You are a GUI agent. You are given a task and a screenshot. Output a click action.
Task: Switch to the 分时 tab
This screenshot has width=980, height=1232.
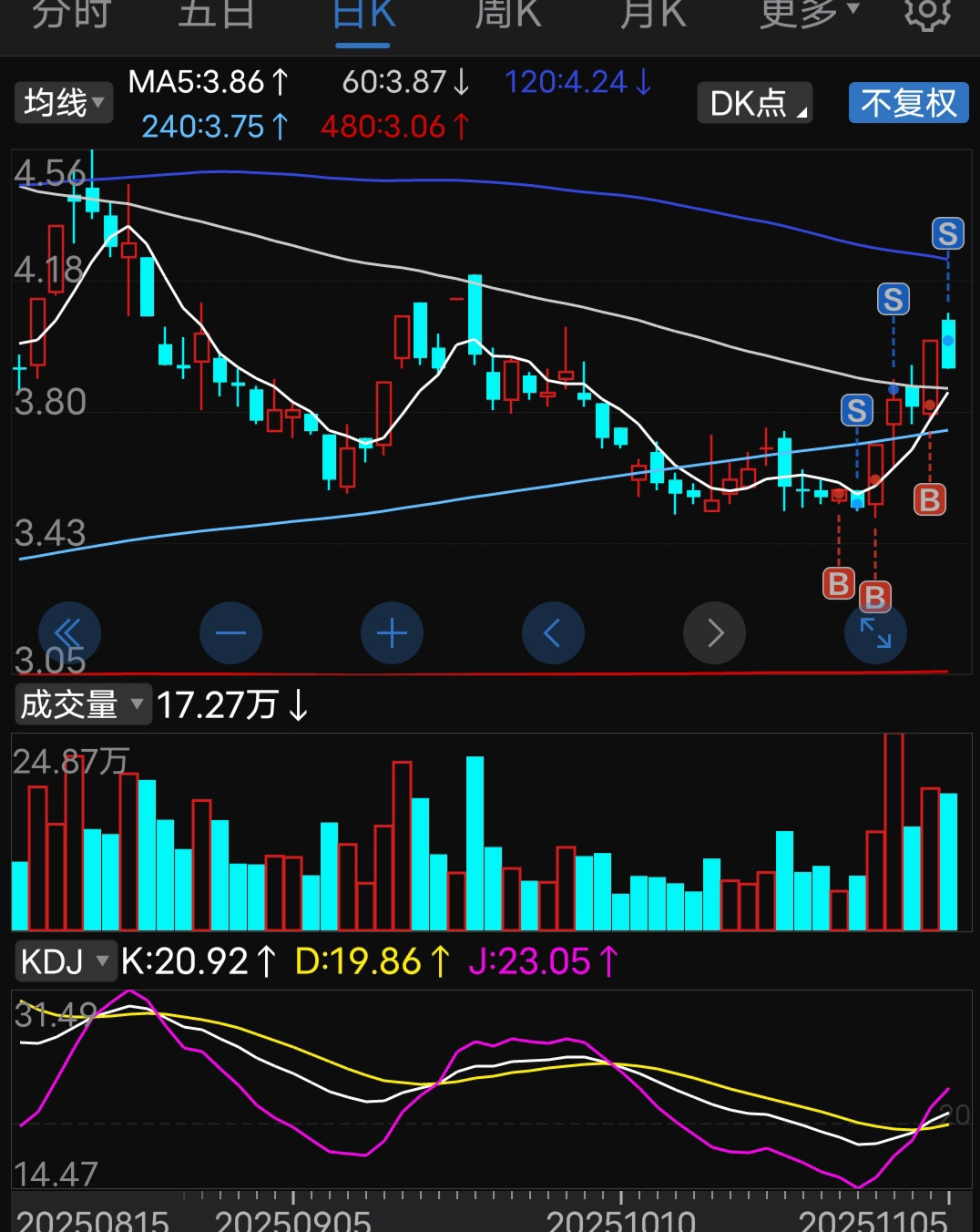71,13
